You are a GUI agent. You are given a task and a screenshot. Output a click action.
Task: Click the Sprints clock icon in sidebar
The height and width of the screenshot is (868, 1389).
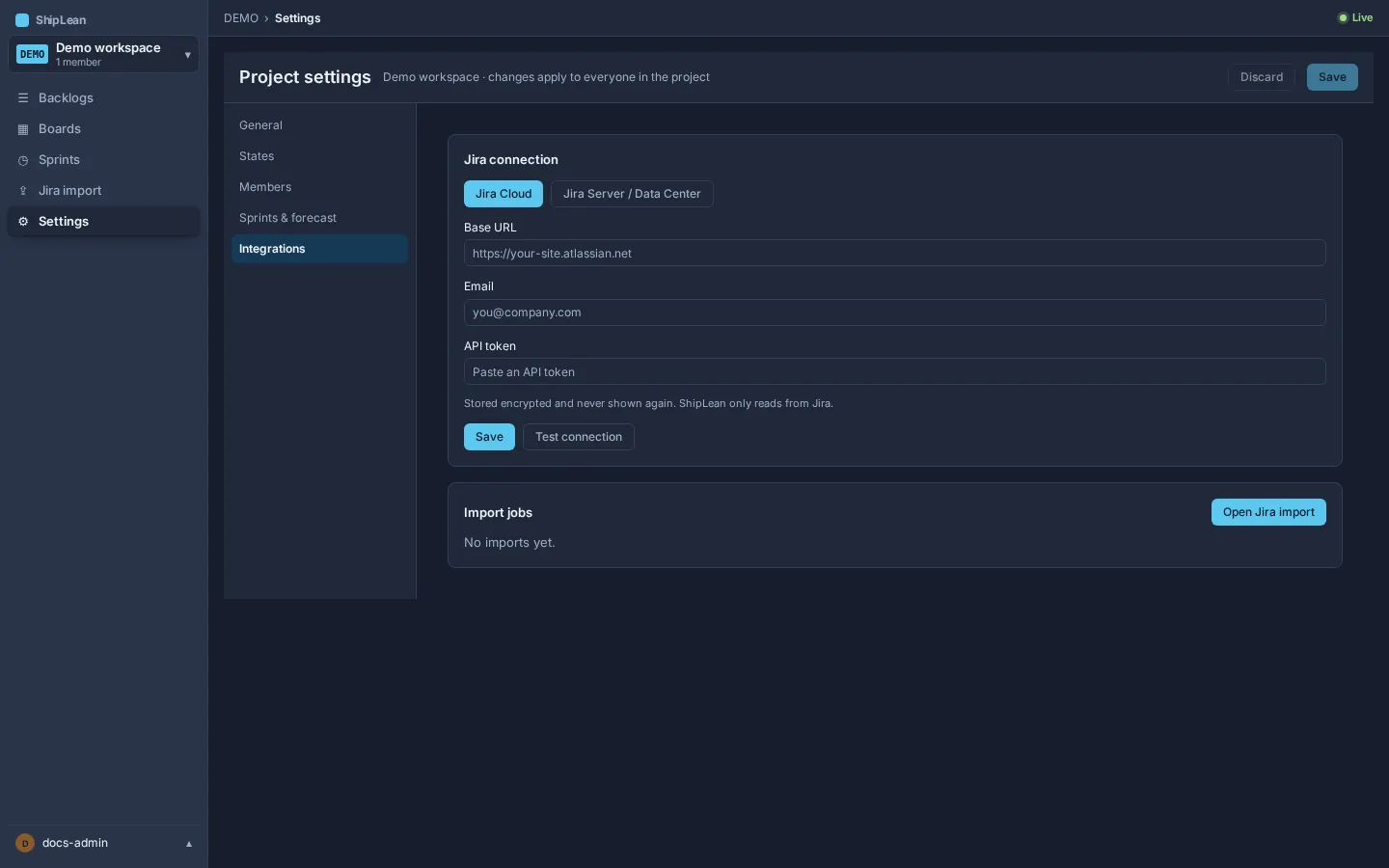23,160
